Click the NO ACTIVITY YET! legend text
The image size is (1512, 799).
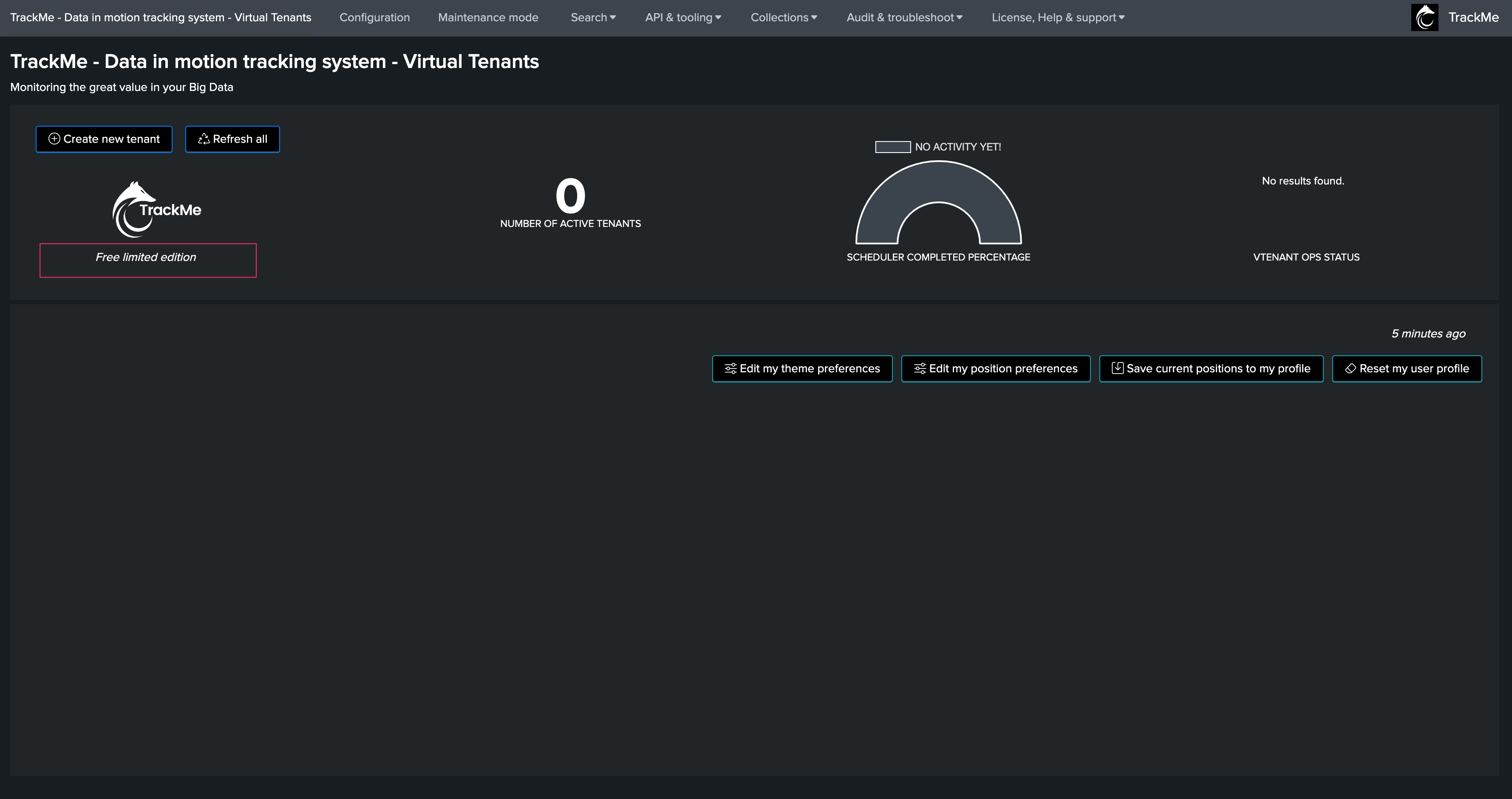point(958,147)
